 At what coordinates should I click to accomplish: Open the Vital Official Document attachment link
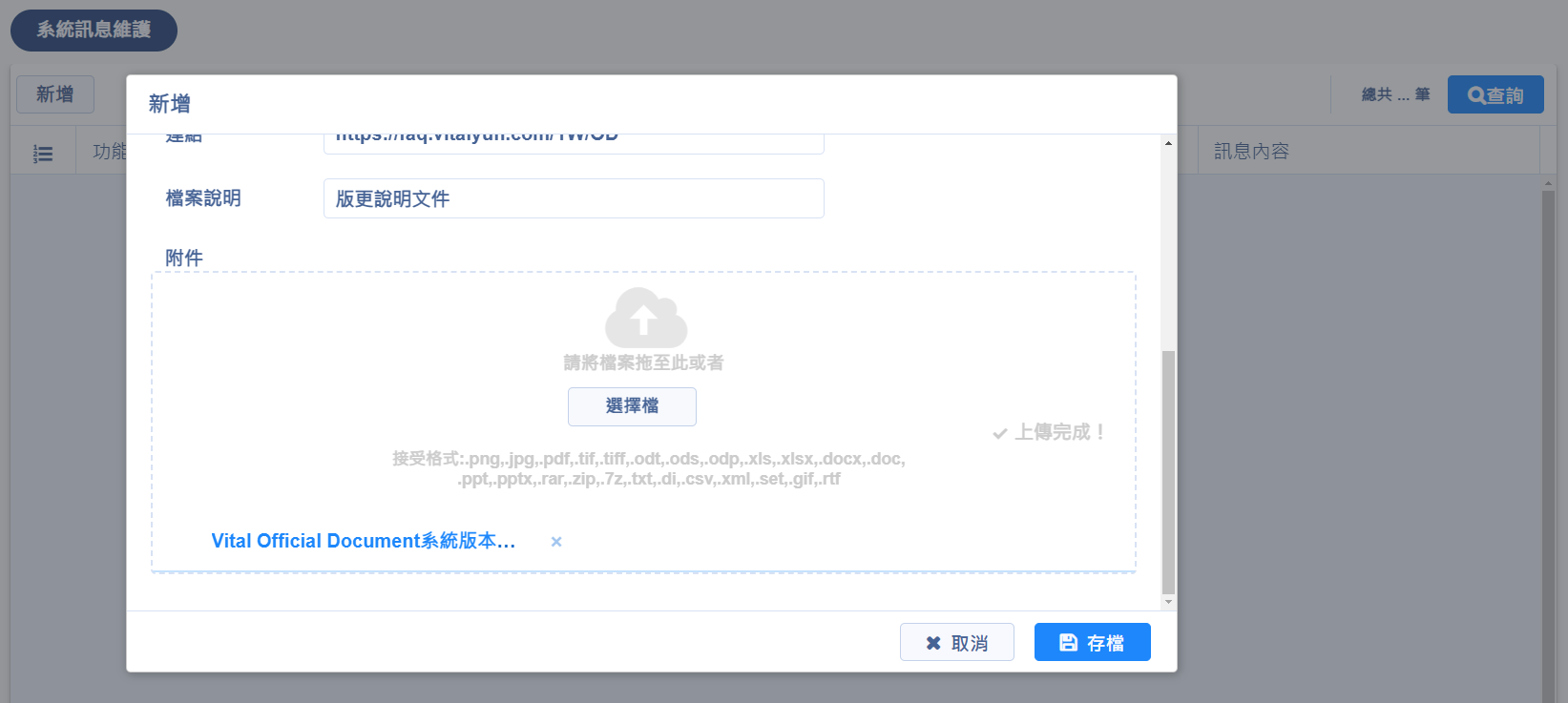pyautogui.click(x=363, y=541)
